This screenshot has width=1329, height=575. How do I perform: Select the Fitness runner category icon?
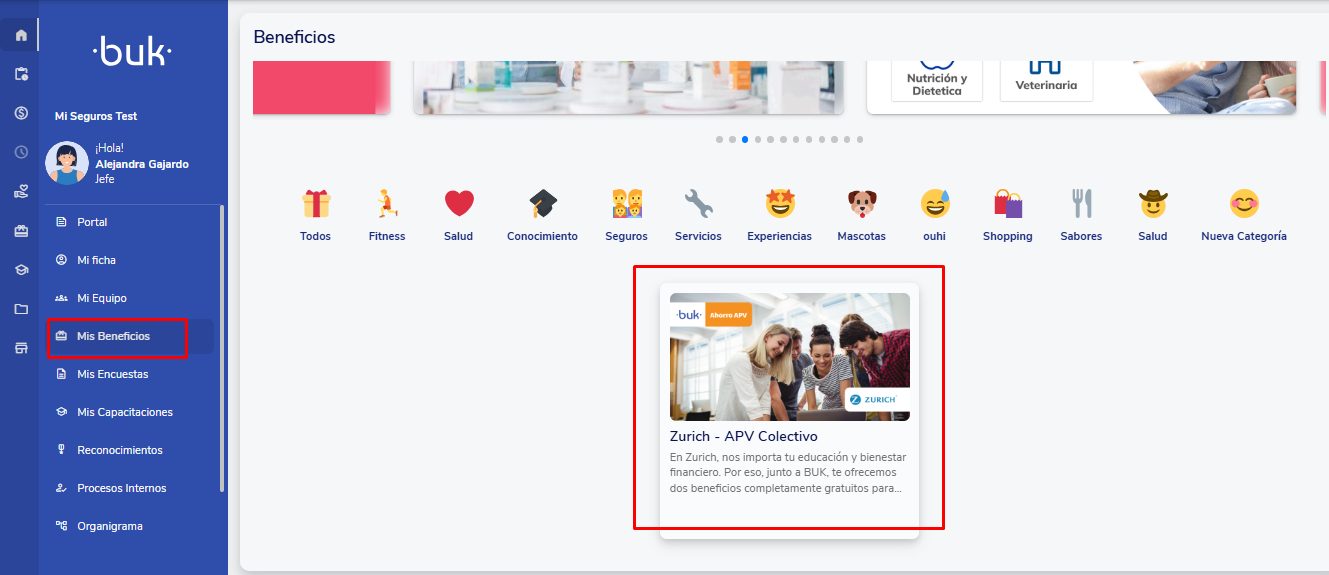(386, 204)
